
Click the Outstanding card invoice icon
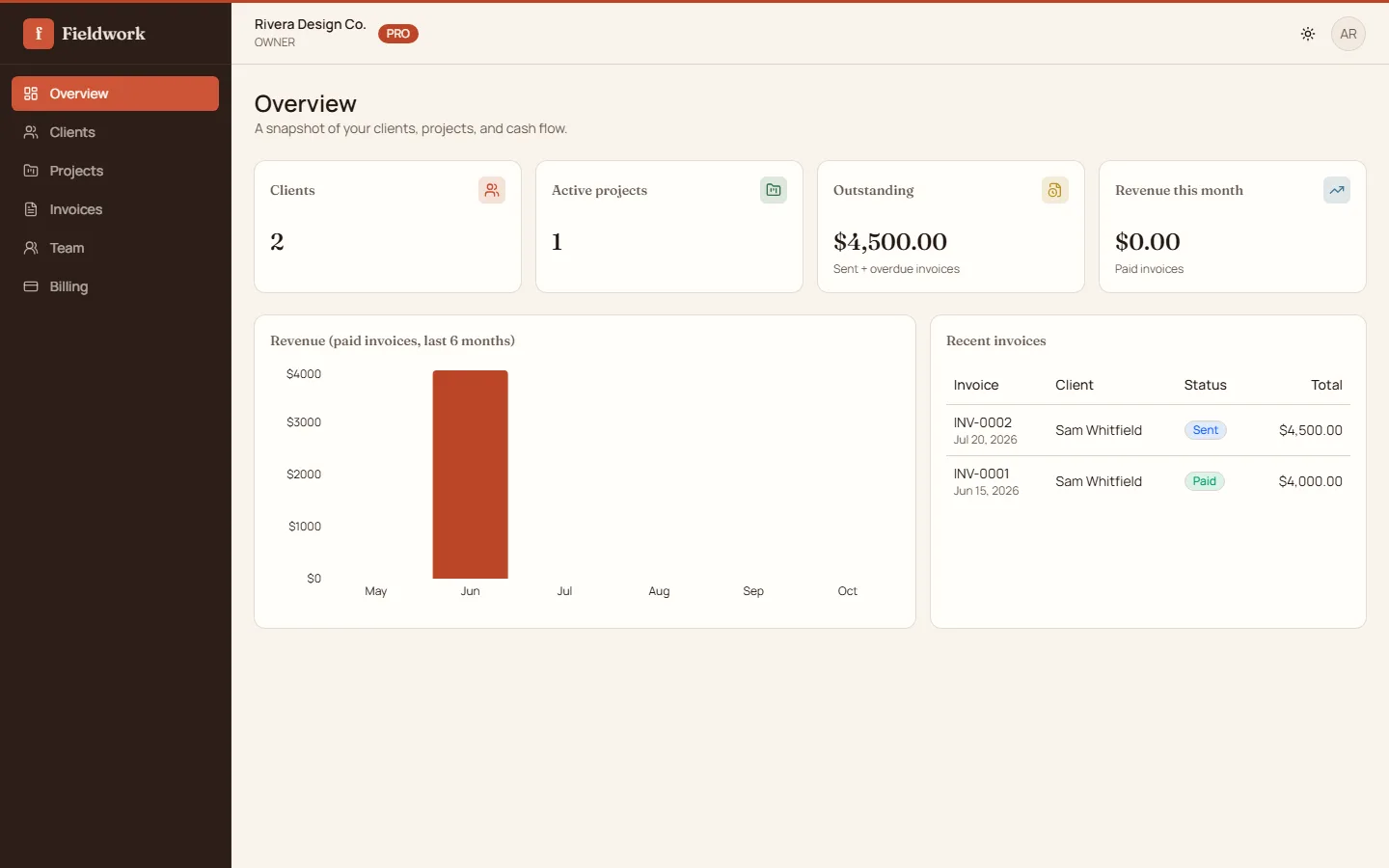point(1055,190)
